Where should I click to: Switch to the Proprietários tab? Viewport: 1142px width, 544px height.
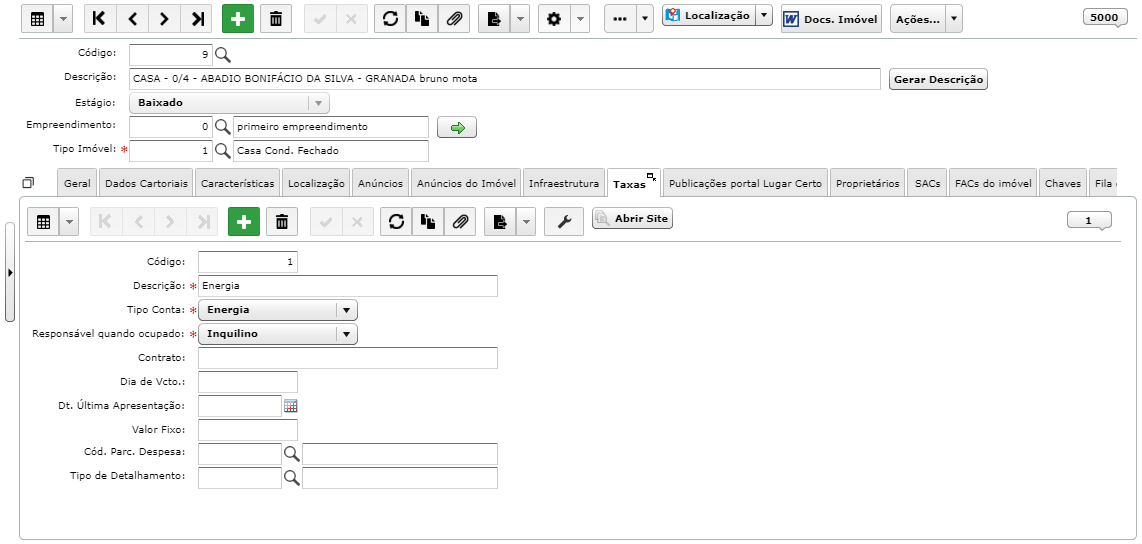[x=868, y=184]
